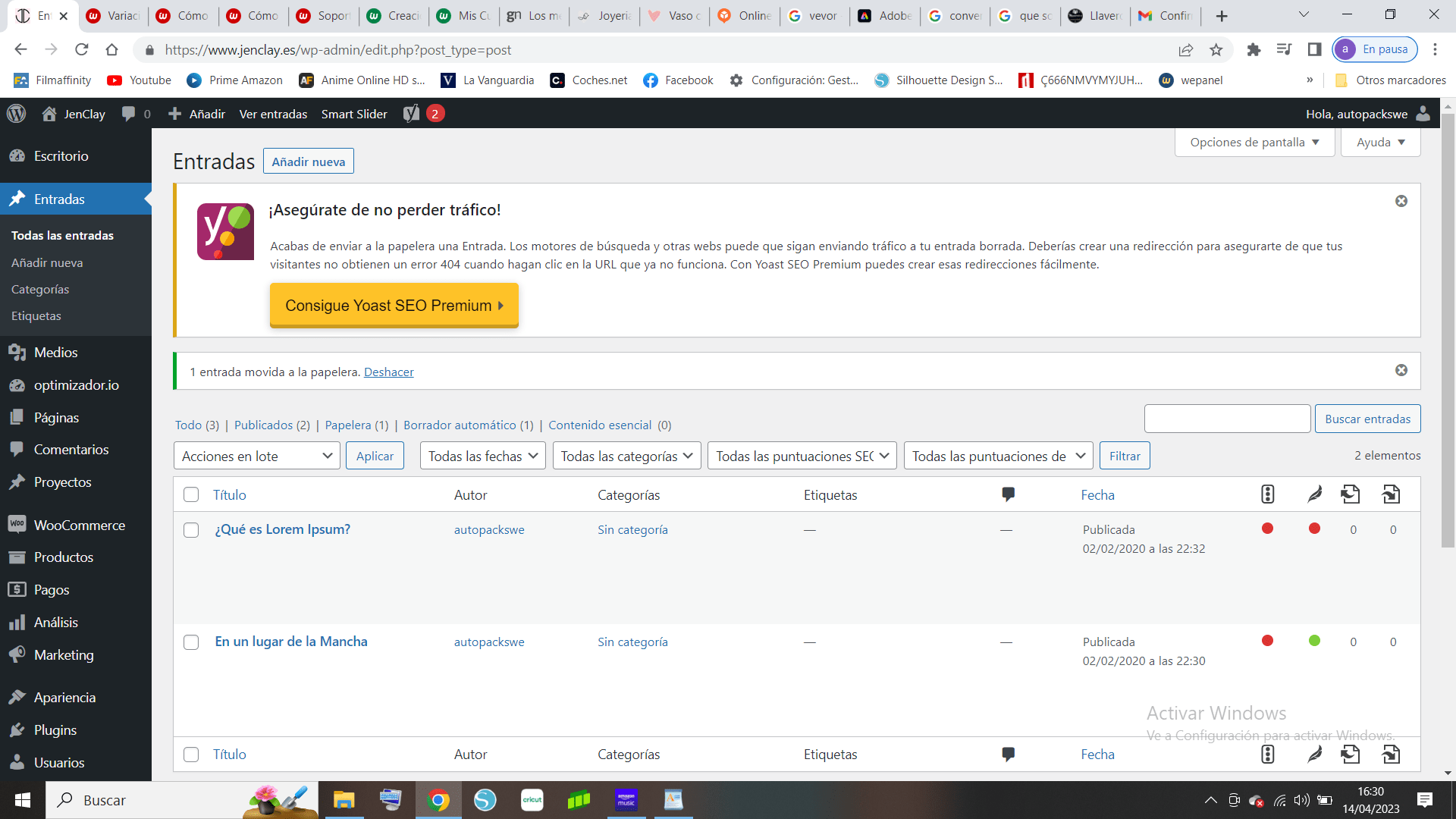The image size is (1456, 819).
Task: Open the Chrome tab search dropdown arrow
Action: click(1304, 15)
